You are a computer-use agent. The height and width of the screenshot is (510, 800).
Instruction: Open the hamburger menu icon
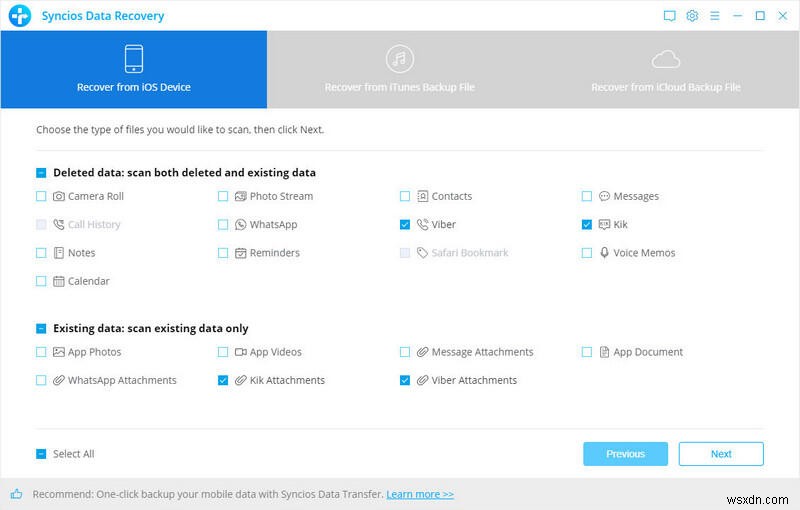[x=715, y=16]
